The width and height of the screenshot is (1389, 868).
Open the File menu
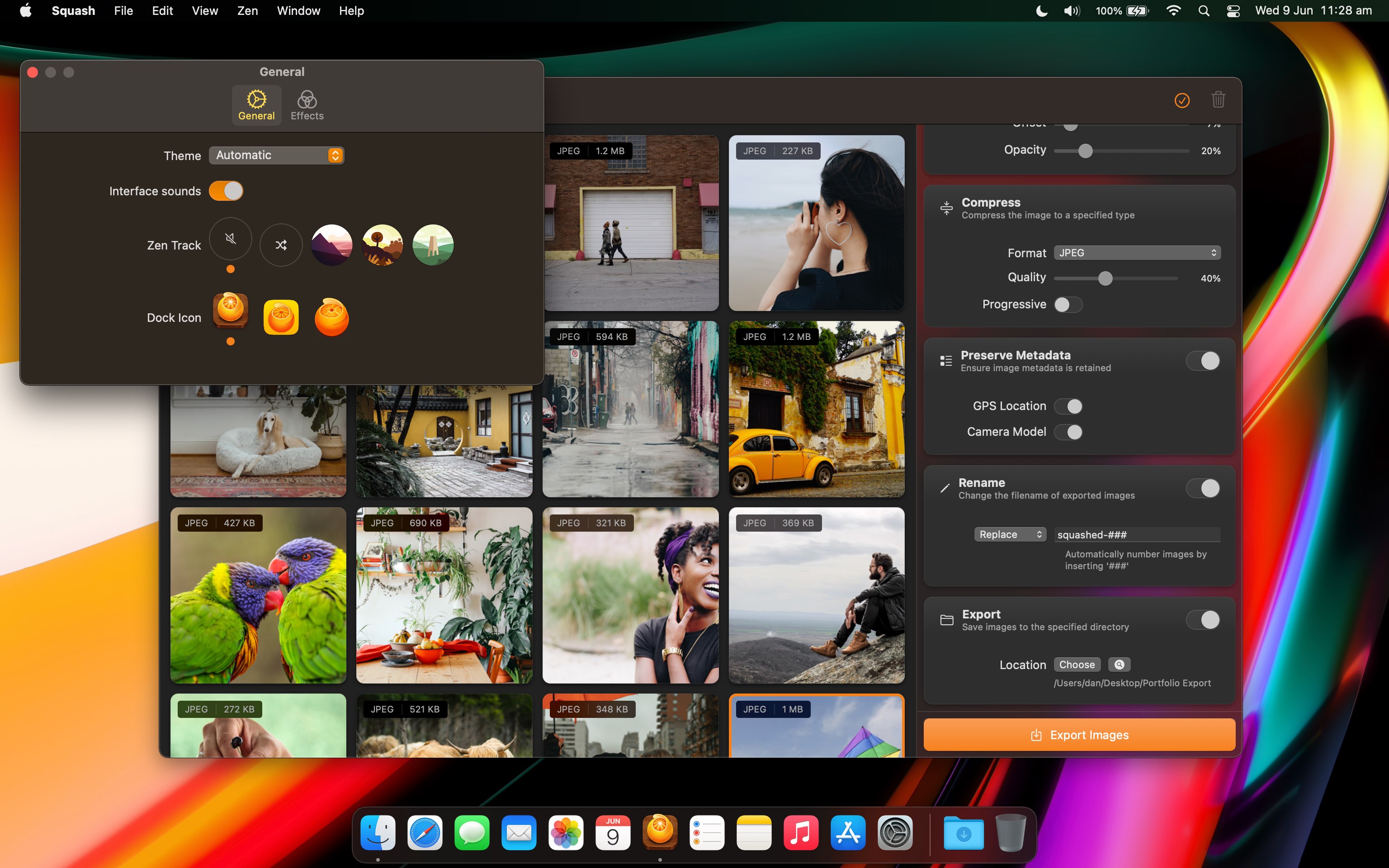click(123, 11)
